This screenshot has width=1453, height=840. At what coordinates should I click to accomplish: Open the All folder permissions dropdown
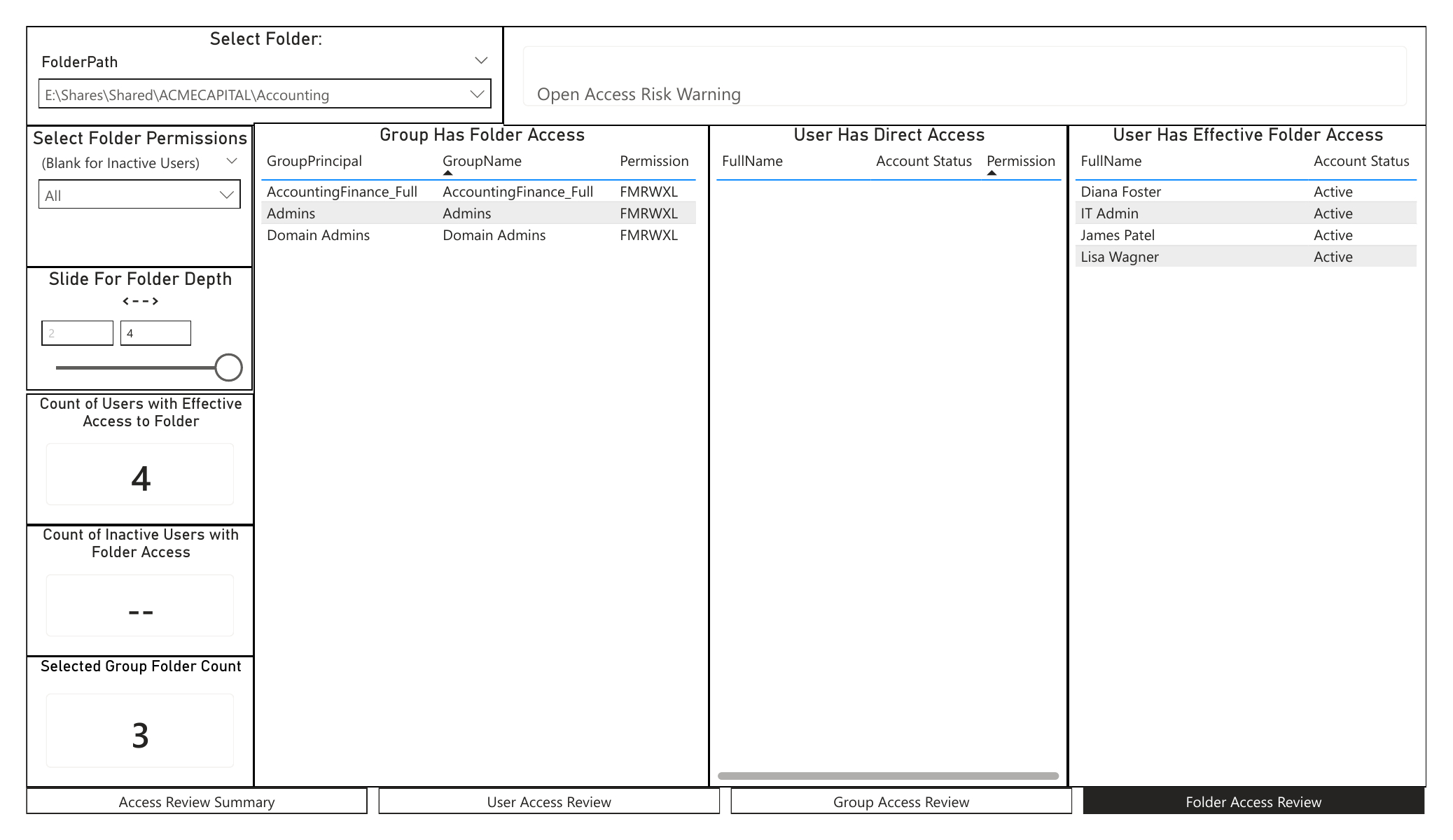click(139, 195)
